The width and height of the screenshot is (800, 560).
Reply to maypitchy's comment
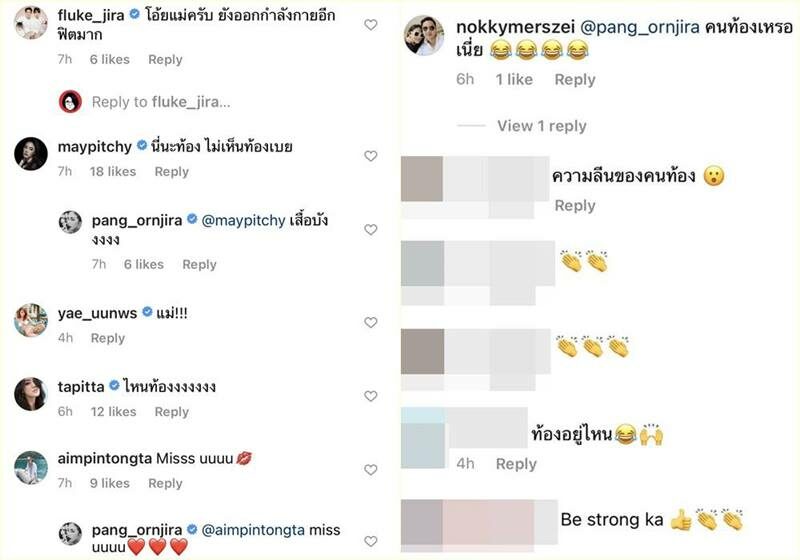(x=171, y=172)
